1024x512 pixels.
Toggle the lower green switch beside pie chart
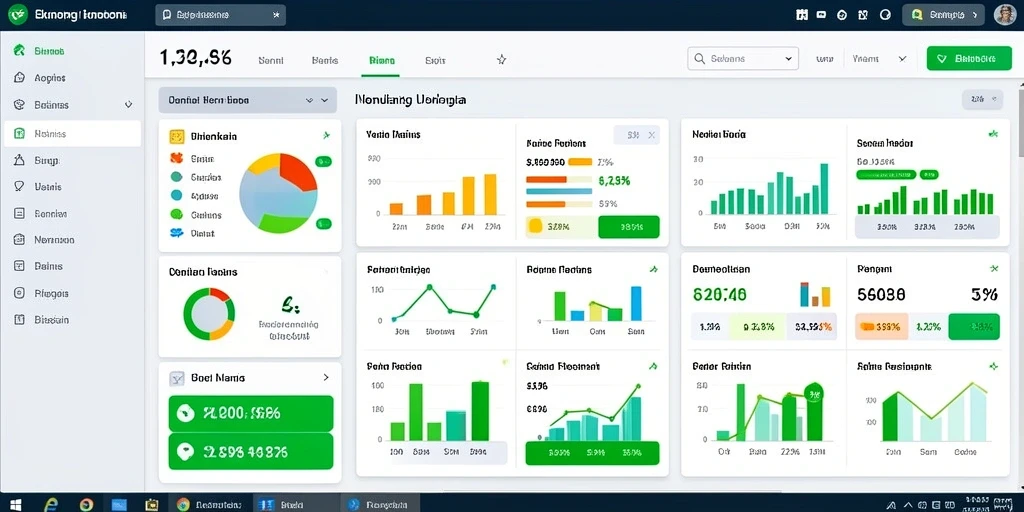323,224
